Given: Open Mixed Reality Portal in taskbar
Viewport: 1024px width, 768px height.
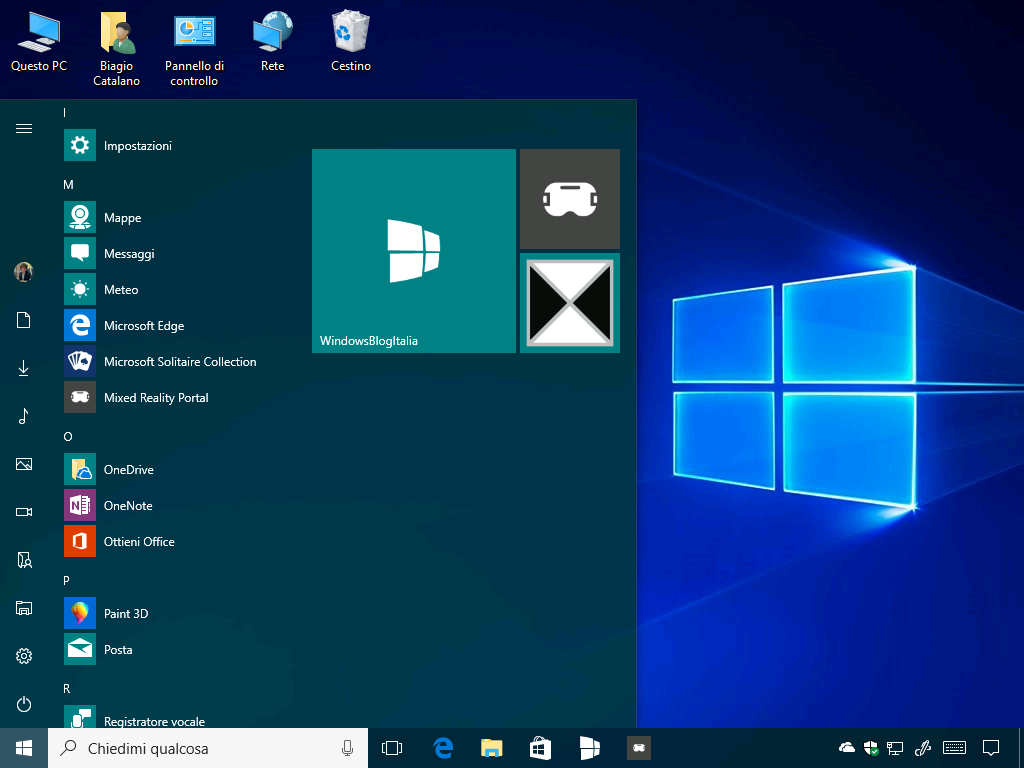Looking at the screenshot, I should tap(639, 748).
